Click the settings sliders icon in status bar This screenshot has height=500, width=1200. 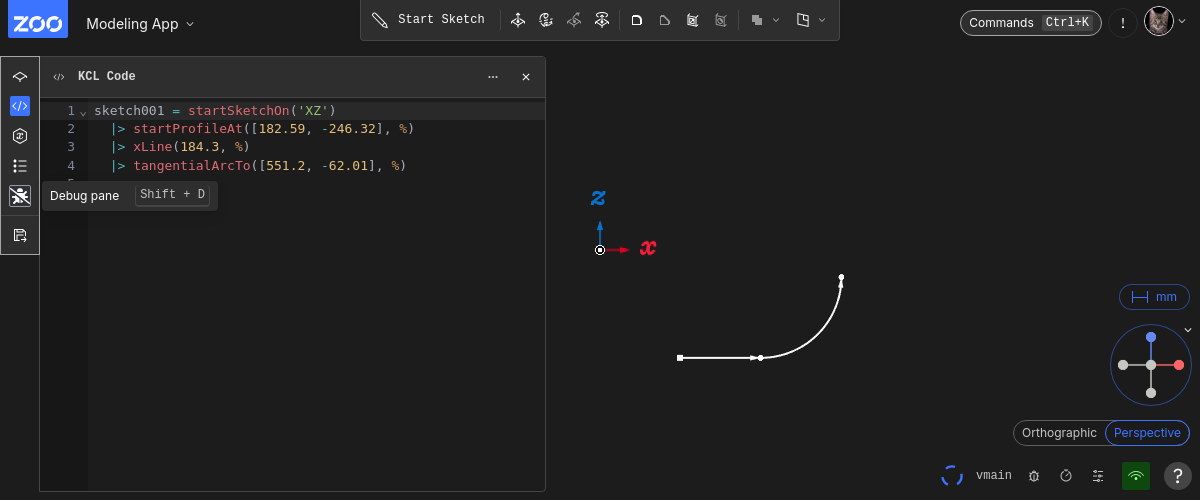click(x=1098, y=476)
